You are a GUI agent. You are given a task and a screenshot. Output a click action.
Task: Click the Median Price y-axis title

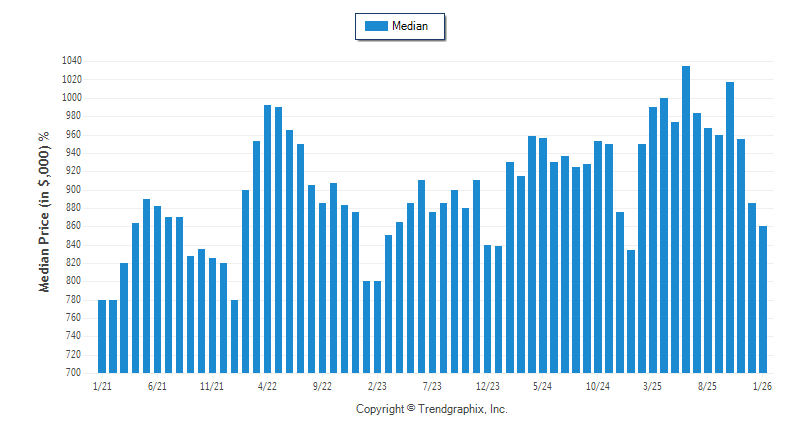click(44, 212)
